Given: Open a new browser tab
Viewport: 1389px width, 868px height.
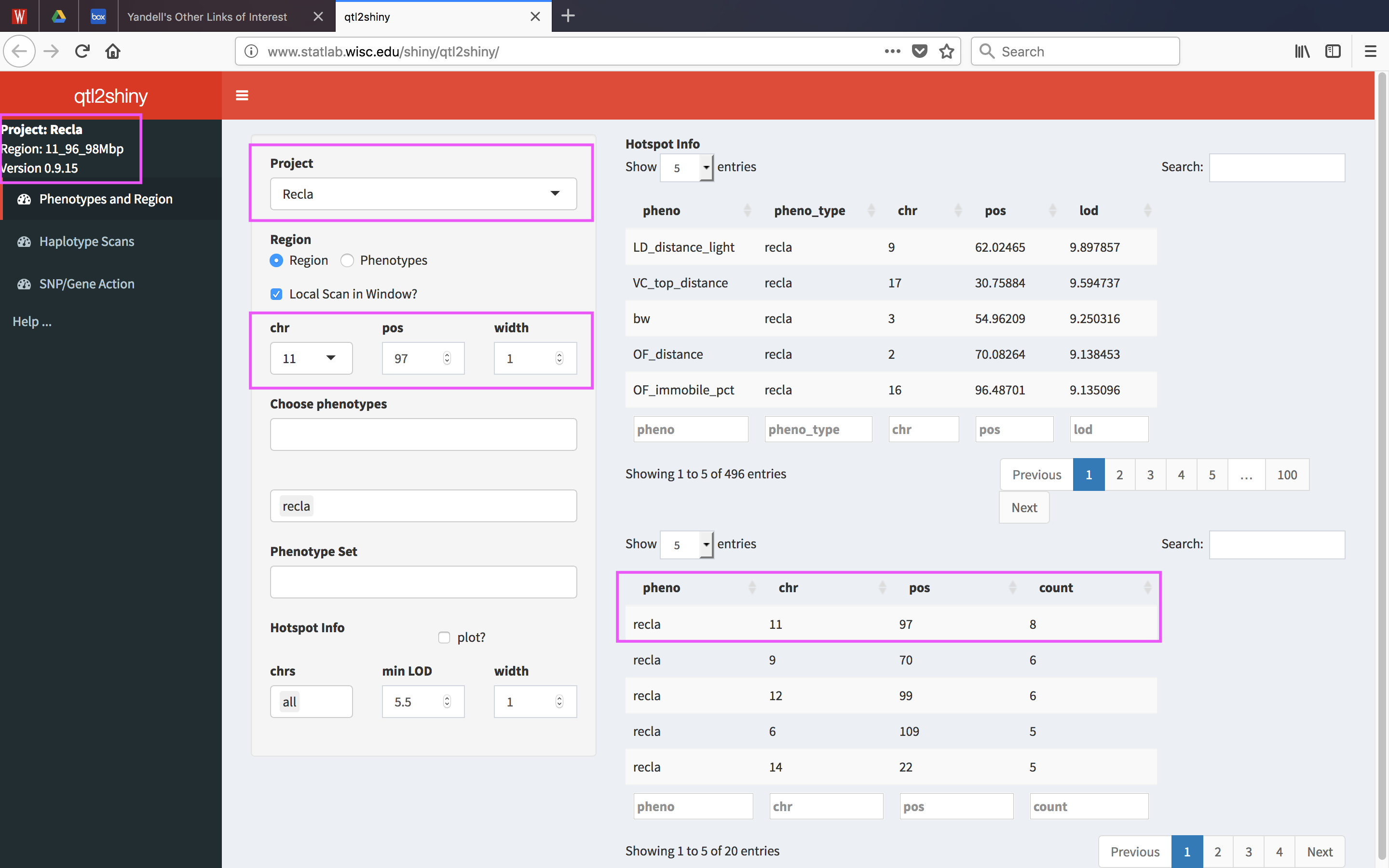Looking at the screenshot, I should coord(568,15).
